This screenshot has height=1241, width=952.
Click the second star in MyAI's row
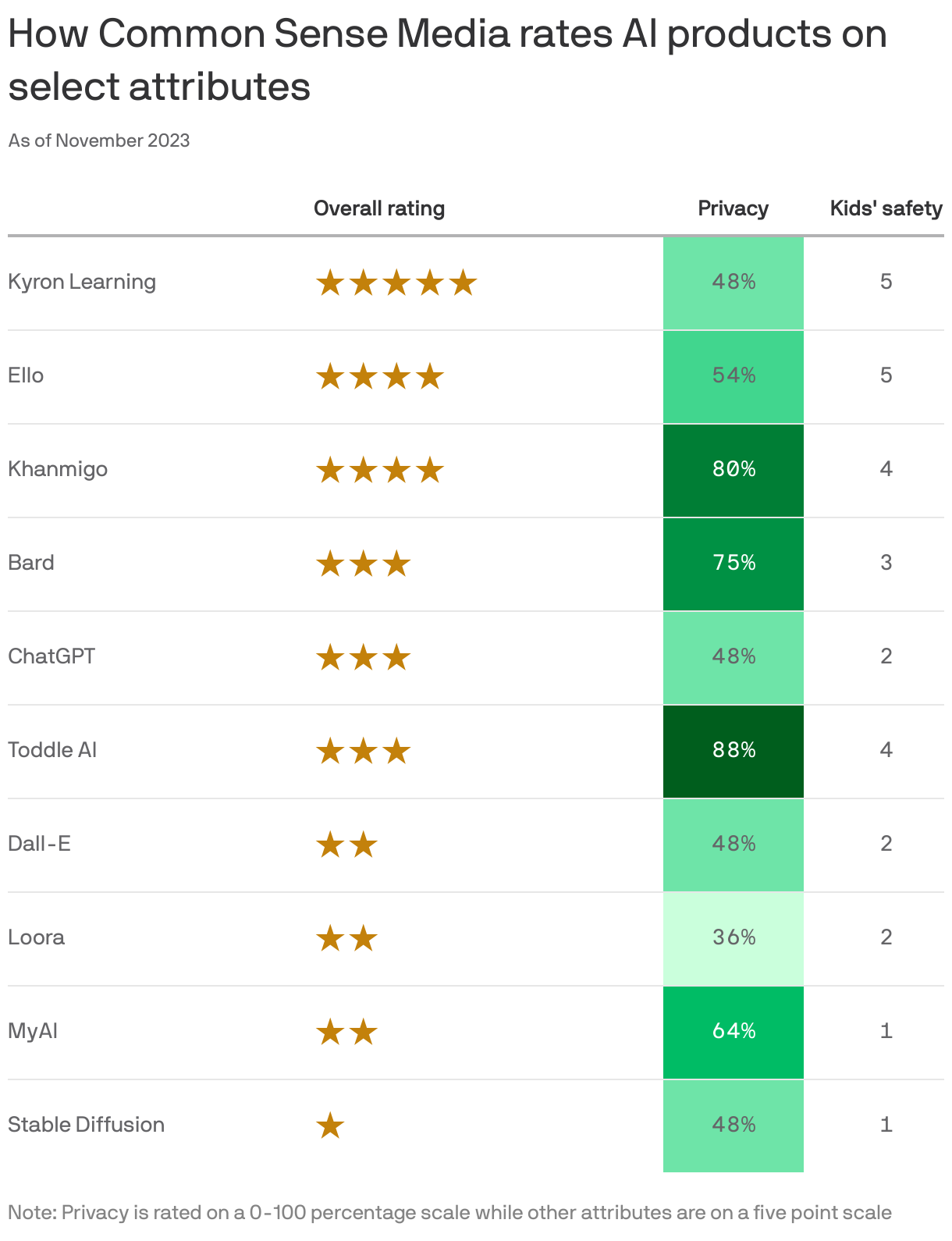(x=364, y=1033)
